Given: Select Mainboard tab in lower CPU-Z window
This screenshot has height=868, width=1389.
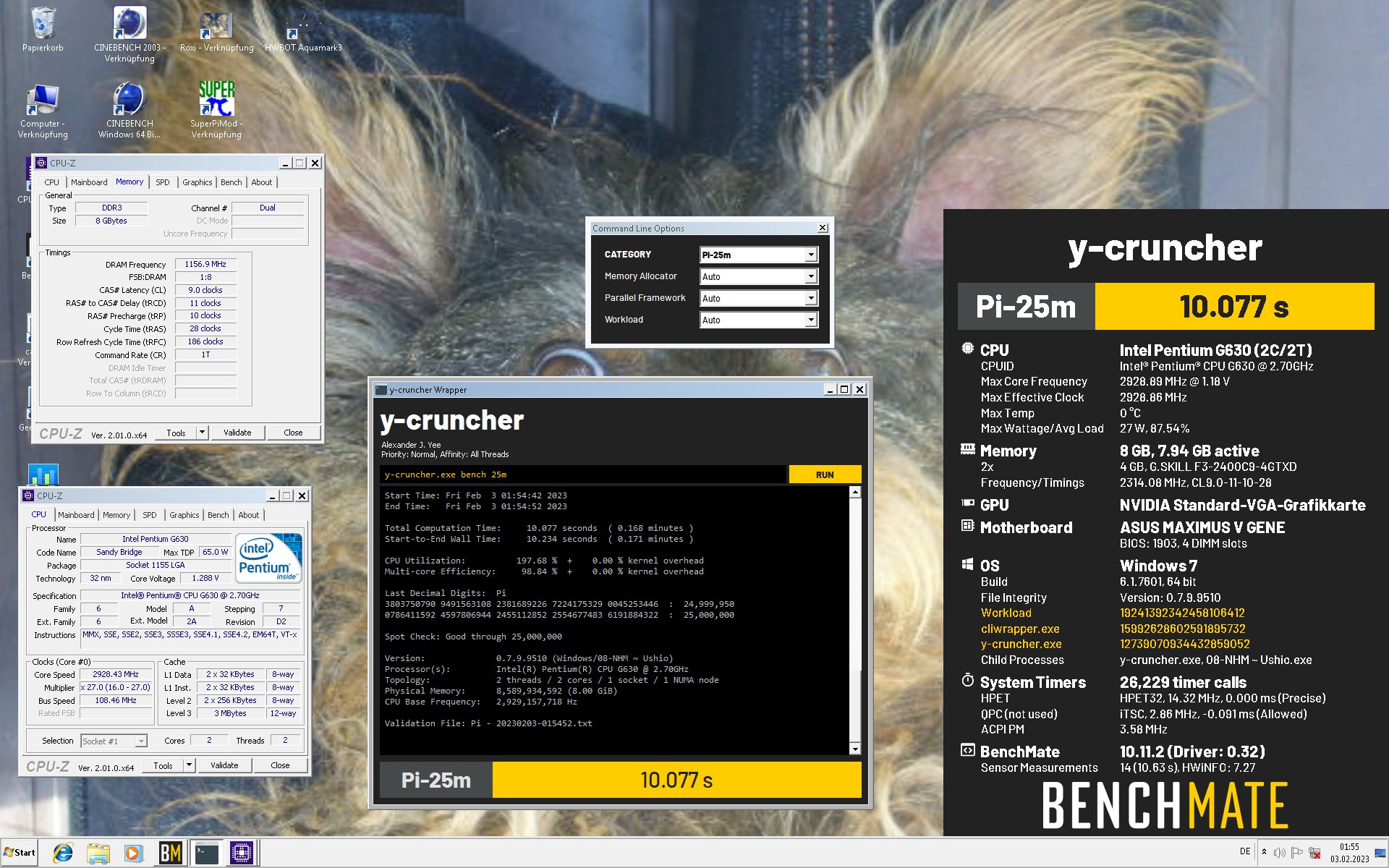Looking at the screenshot, I should click(x=76, y=515).
